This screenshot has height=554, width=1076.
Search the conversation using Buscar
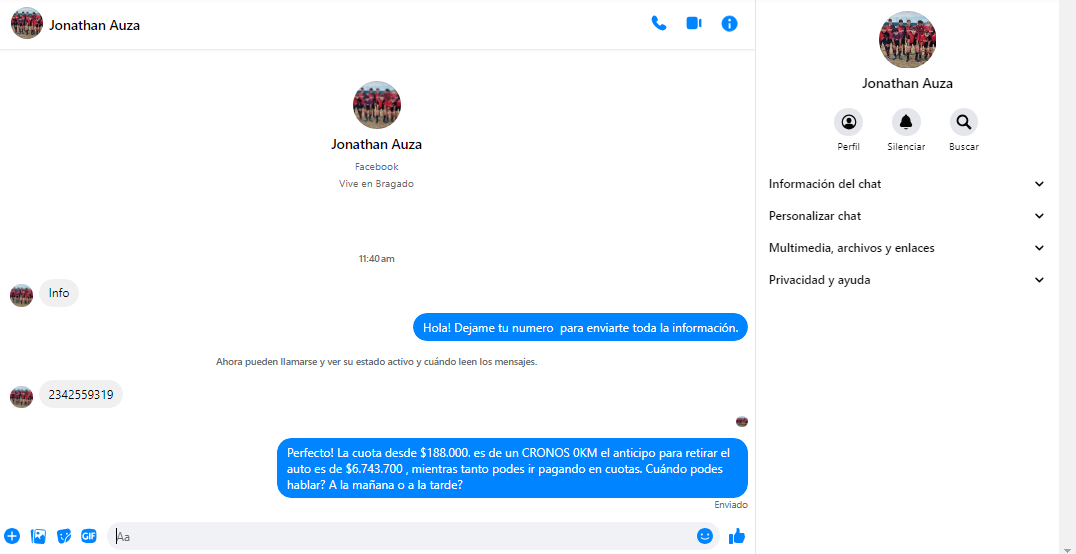(963, 123)
